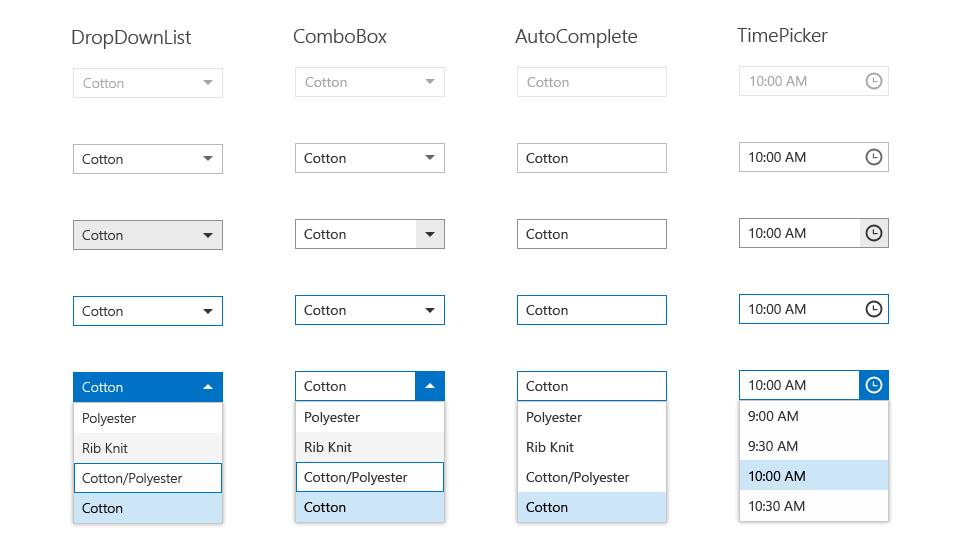Screen dimensions: 970x560
Task: Collapse the open ComboBox using its blue arrow button
Action: [x=430, y=386]
